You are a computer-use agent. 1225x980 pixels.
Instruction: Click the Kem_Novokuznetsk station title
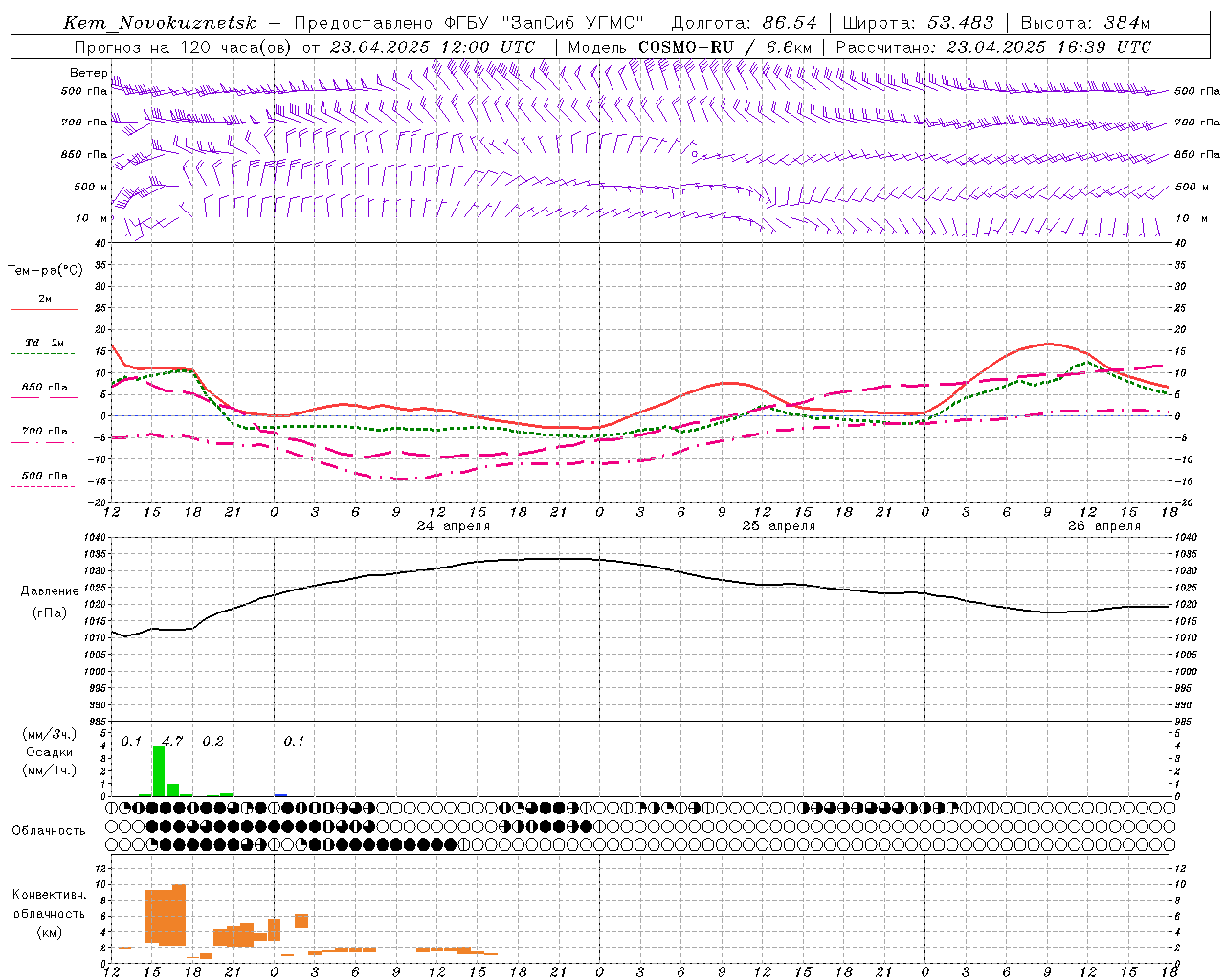[x=160, y=23]
